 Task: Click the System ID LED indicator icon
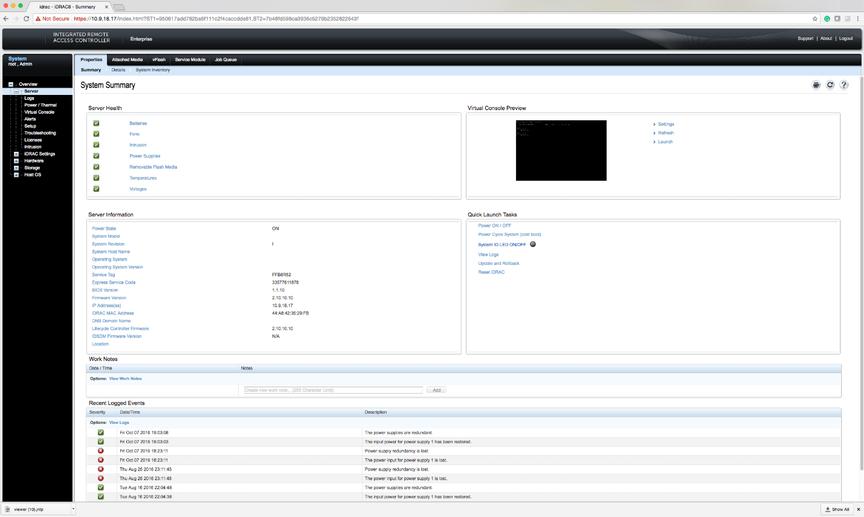tap(533, 244)
